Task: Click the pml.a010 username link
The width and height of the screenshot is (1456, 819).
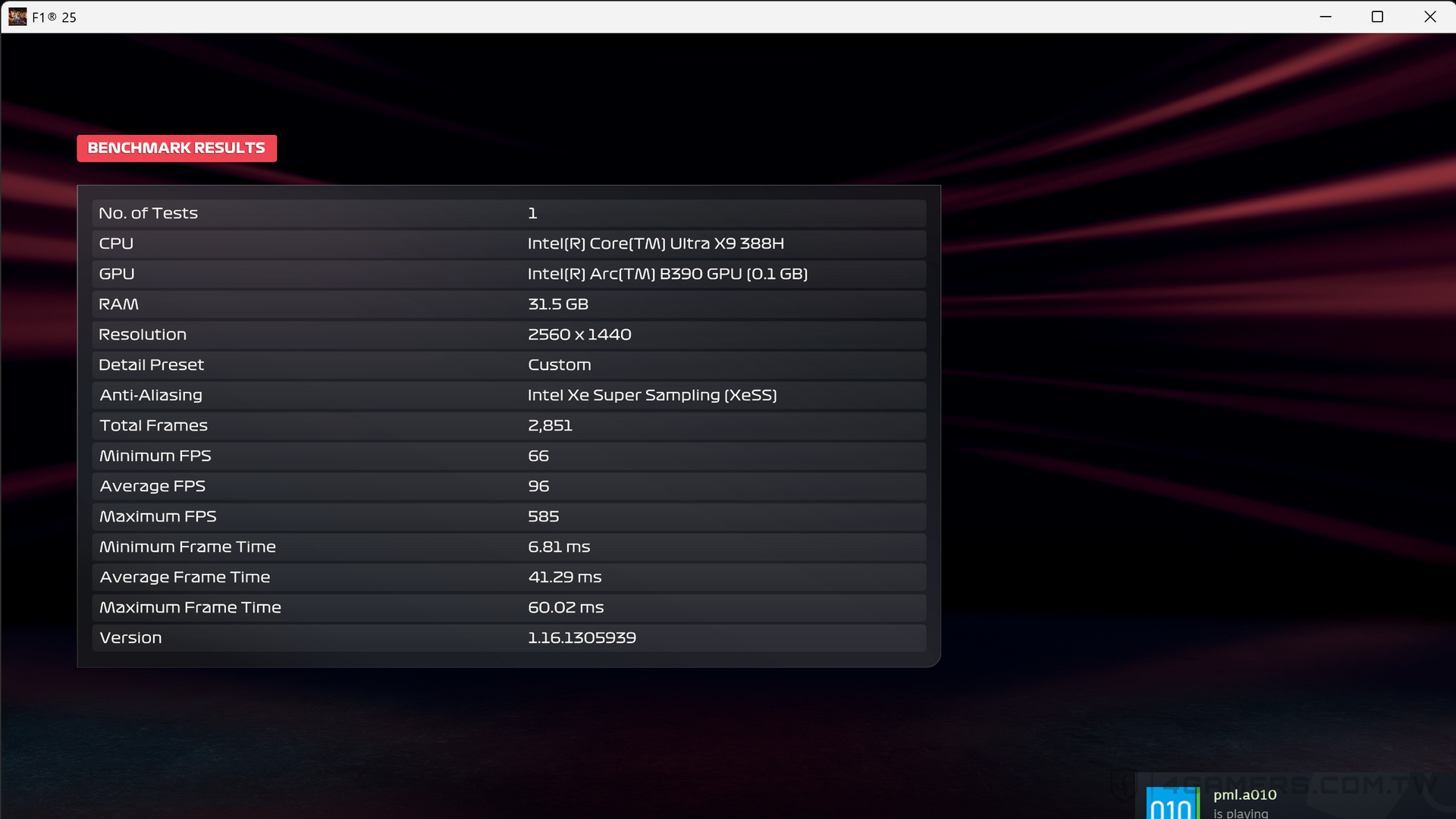Action: [x=1244, y=795]
